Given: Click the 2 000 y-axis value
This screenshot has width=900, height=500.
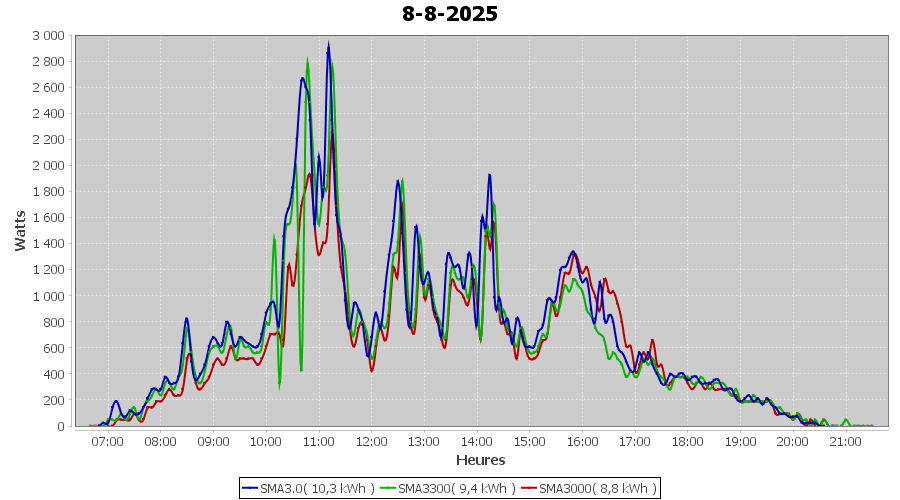Looking at the screenshot, I should pyautogui.click(x=49, y=166).
